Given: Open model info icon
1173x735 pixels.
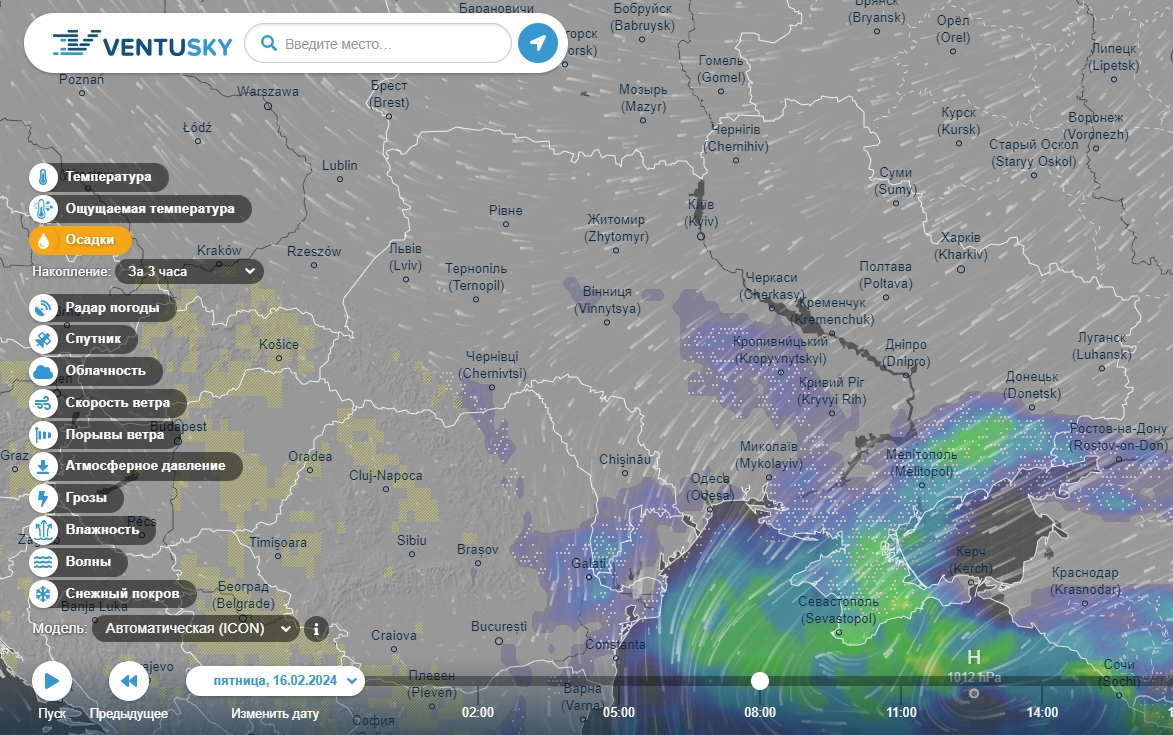Looking at the screenshot, I should click(x=316, y=629).
